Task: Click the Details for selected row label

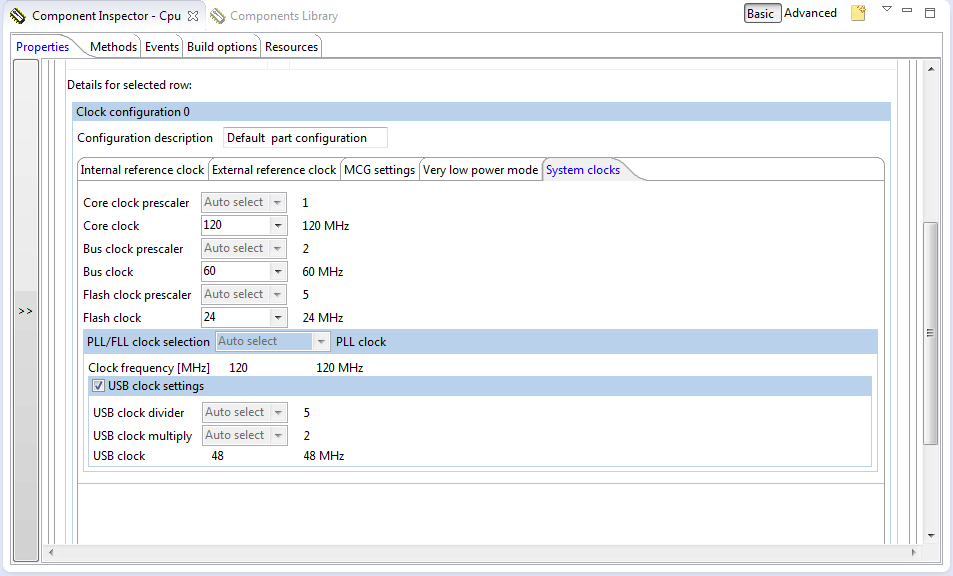Action: tap(129, 85)
